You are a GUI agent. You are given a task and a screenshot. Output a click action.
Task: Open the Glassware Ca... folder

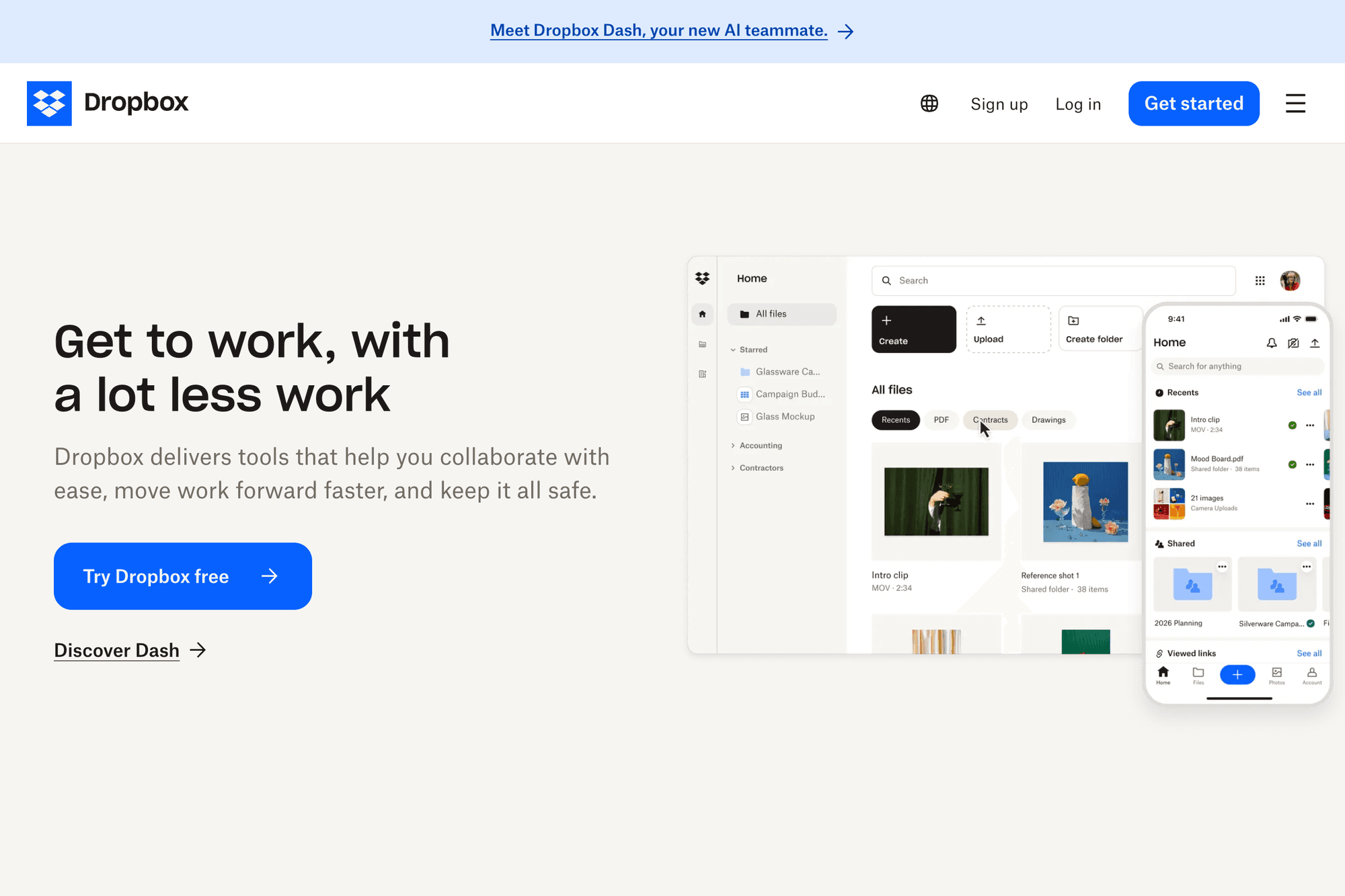(x=780, y=372)
